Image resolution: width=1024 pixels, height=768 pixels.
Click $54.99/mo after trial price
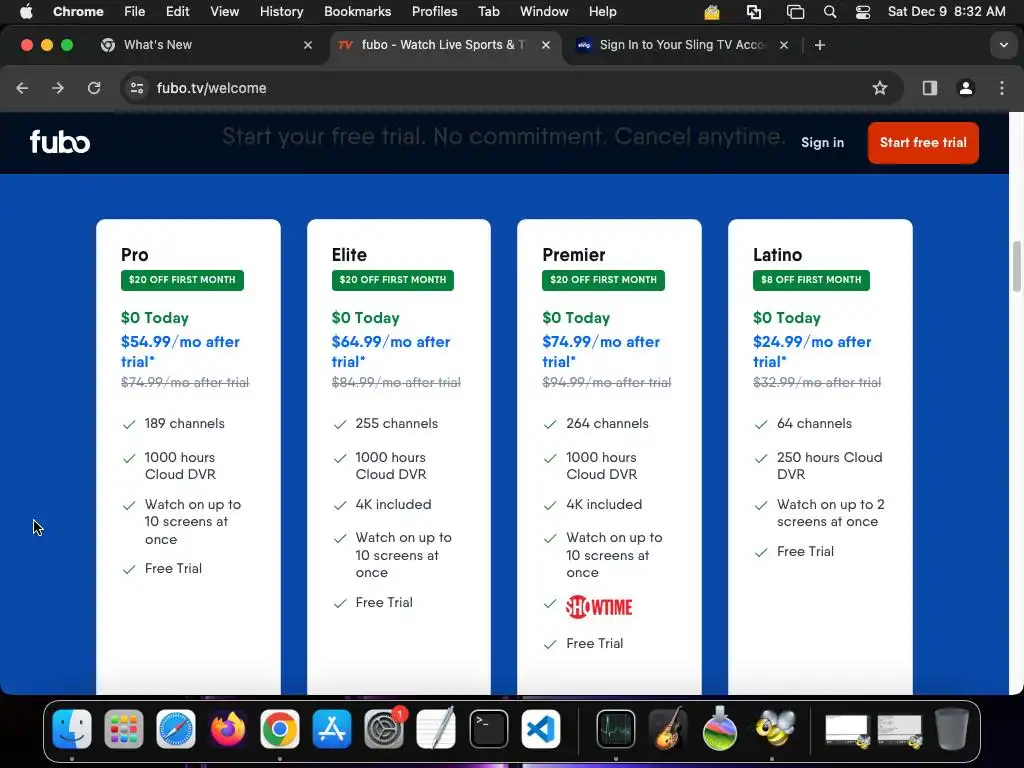point(180,351)
